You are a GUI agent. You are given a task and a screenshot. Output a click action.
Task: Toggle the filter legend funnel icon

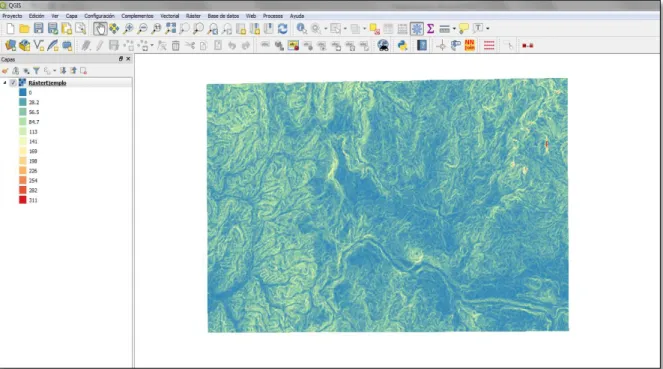[x=36, y=71]
